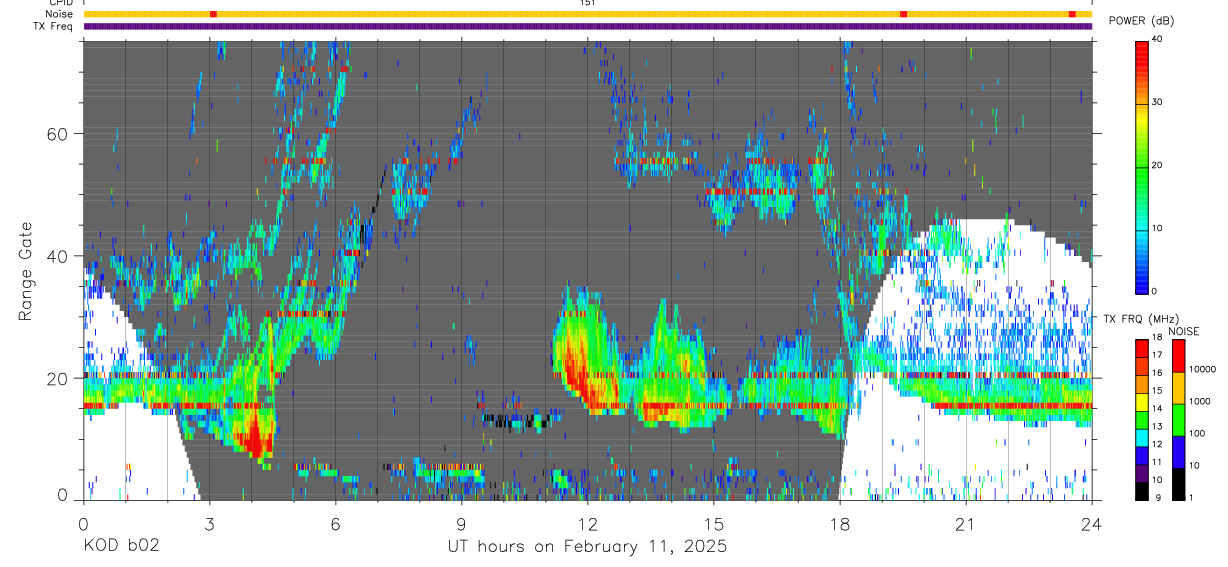The image size is (1228, 567).
Task: Select the purple TX Freq strip
Action: click(588, 26)
